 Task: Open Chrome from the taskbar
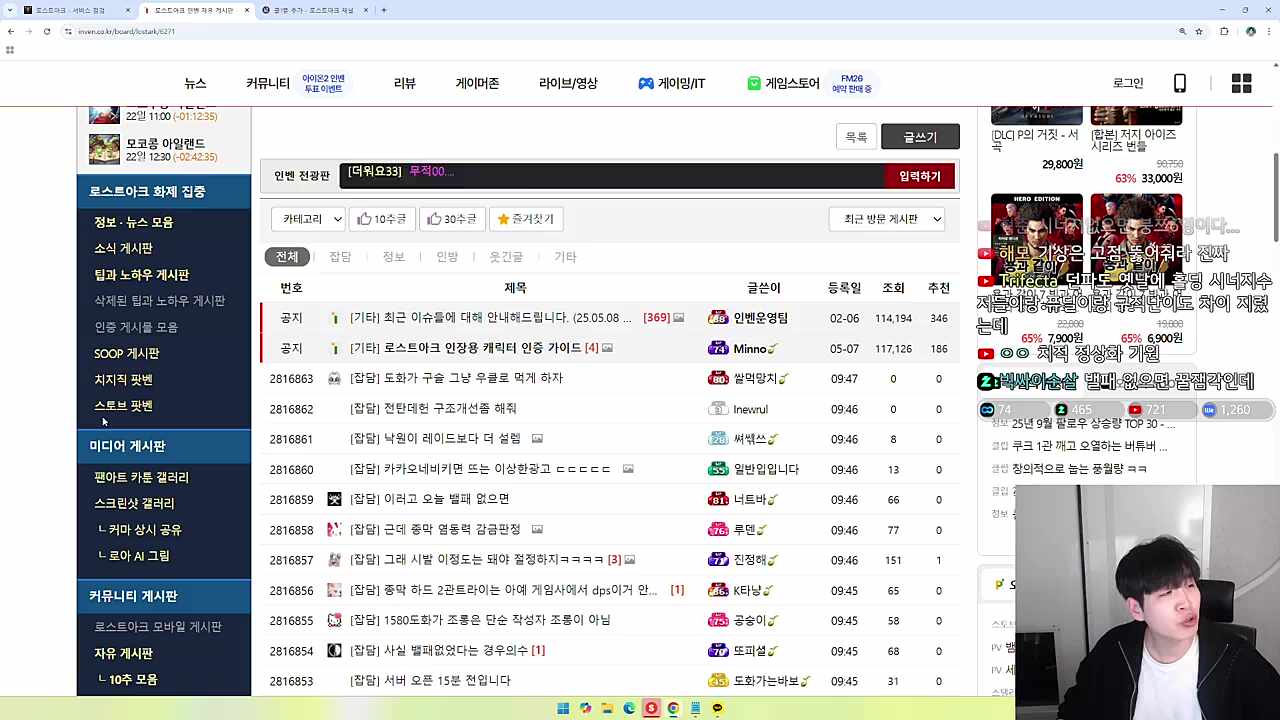tap(673, 708)
